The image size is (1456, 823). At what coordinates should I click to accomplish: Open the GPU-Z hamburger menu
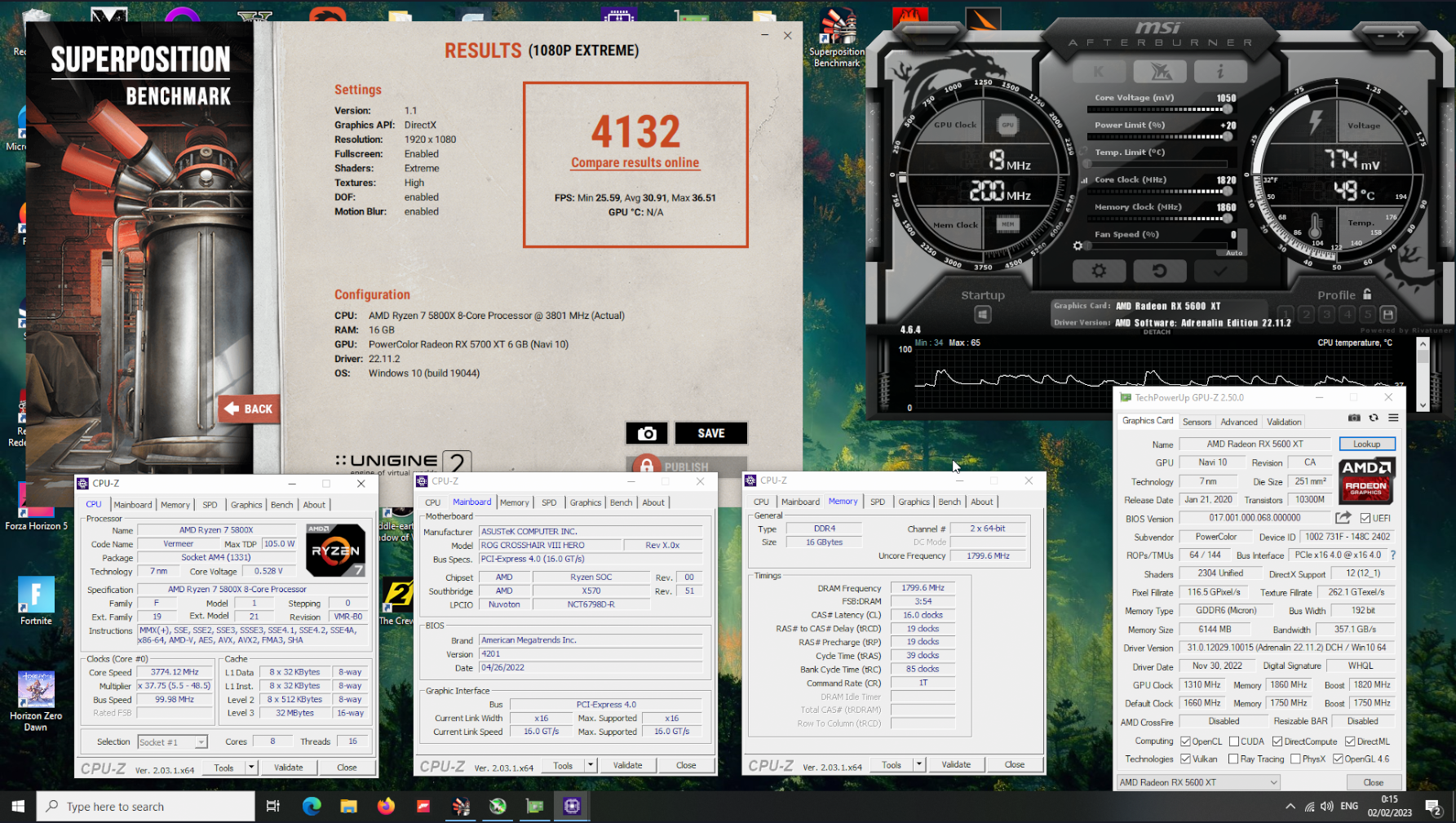coord(1393,418)
